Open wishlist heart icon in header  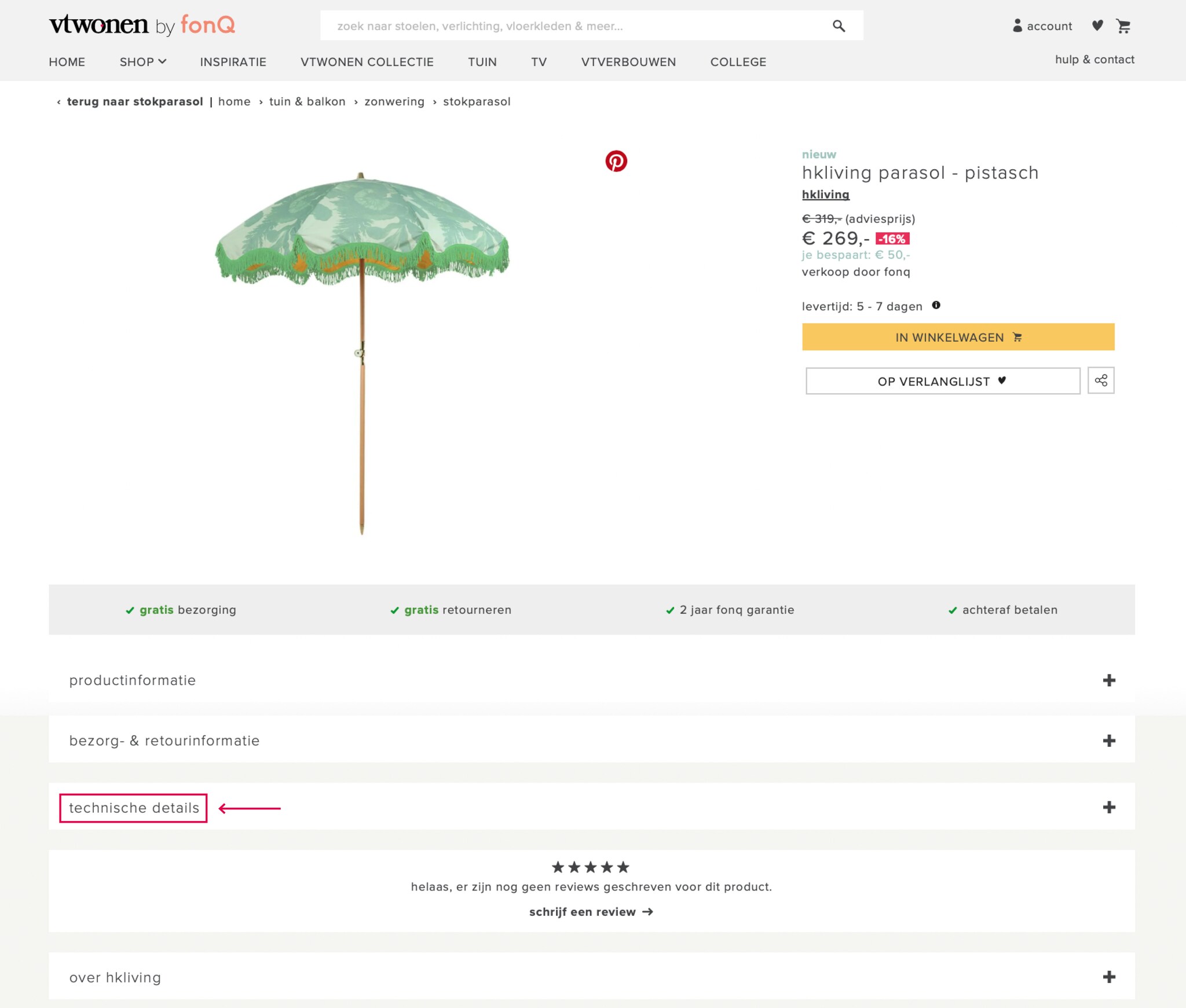(x=1097, y=25)
